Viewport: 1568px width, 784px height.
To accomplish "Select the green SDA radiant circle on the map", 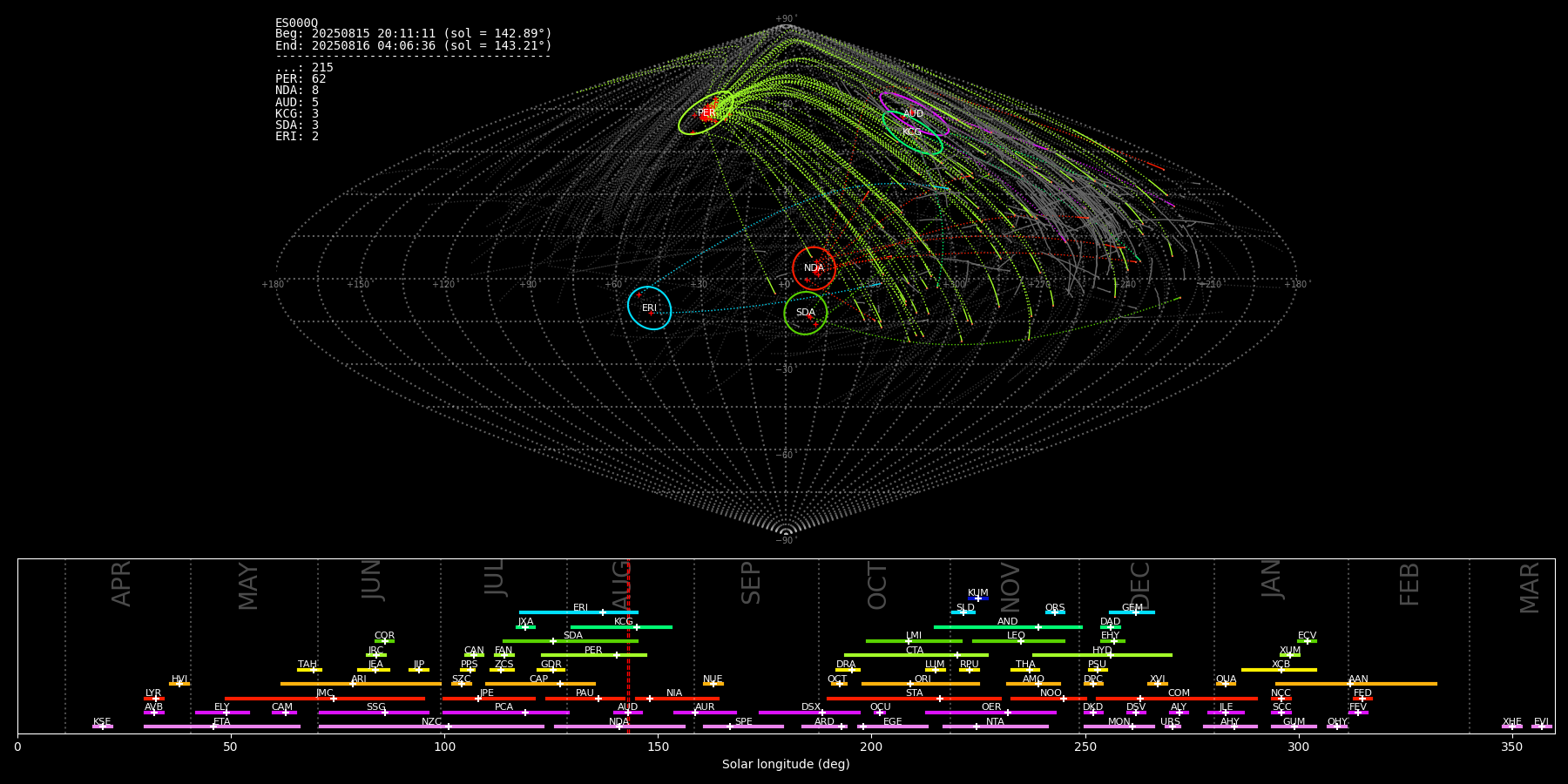I will point(806,313).
